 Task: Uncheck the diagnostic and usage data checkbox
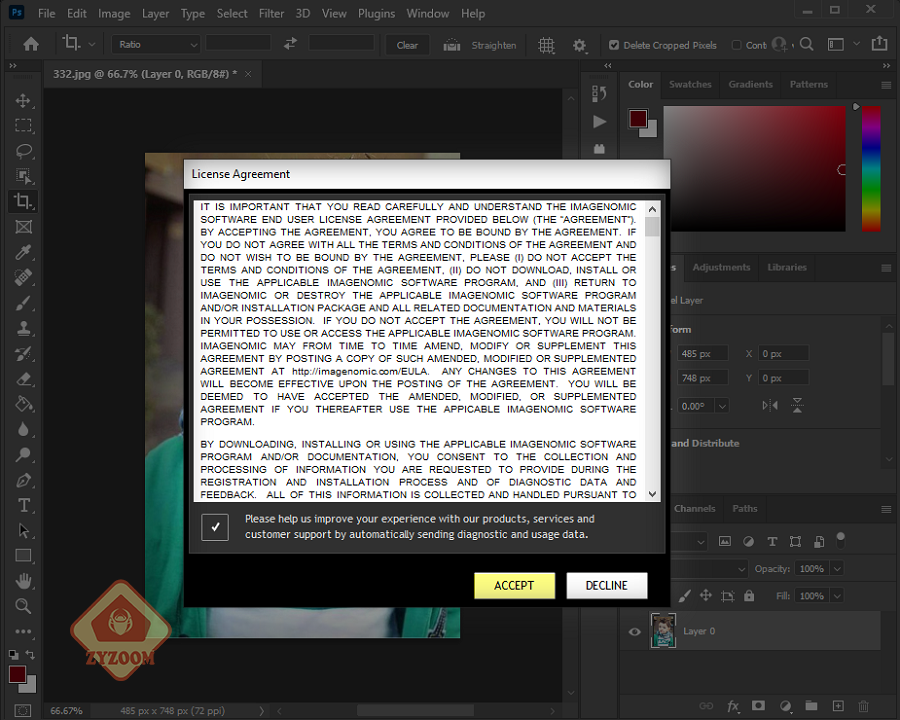215,527
